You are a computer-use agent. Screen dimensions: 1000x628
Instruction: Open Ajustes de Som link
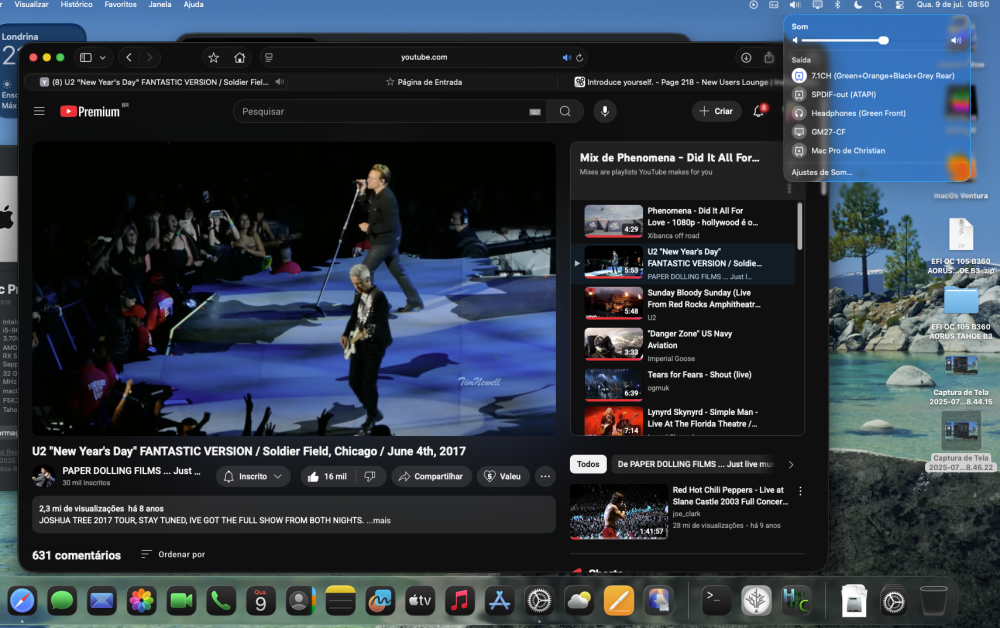[x=821, y=172]
